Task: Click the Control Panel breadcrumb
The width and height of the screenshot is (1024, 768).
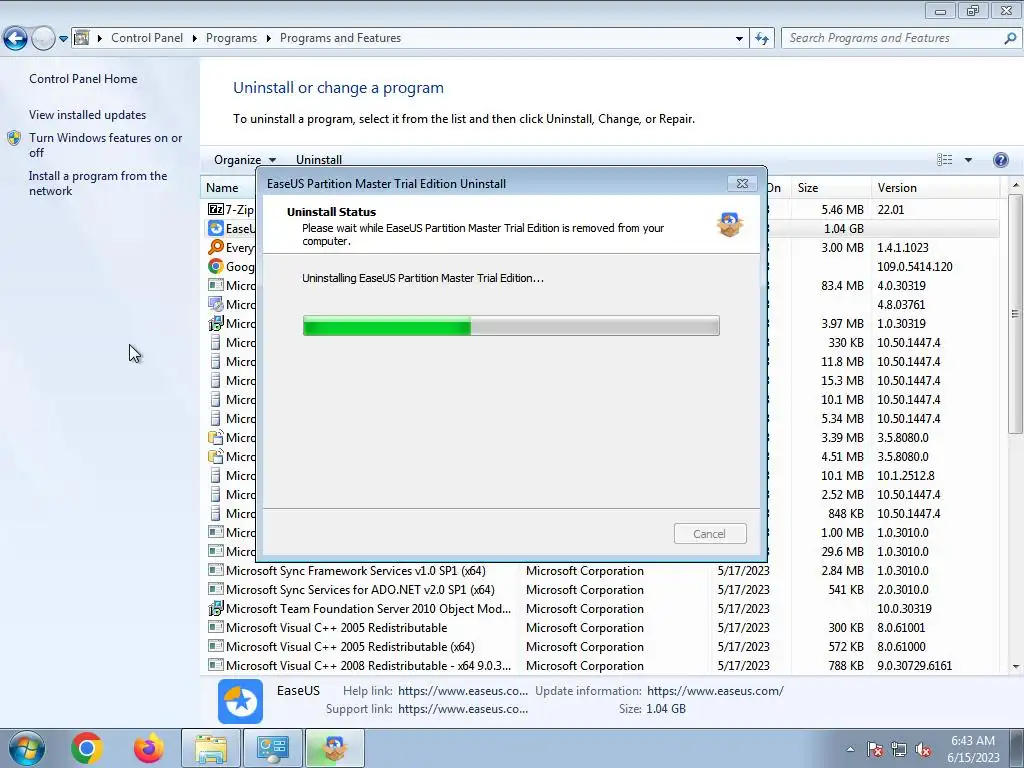Action: [147, 38]
